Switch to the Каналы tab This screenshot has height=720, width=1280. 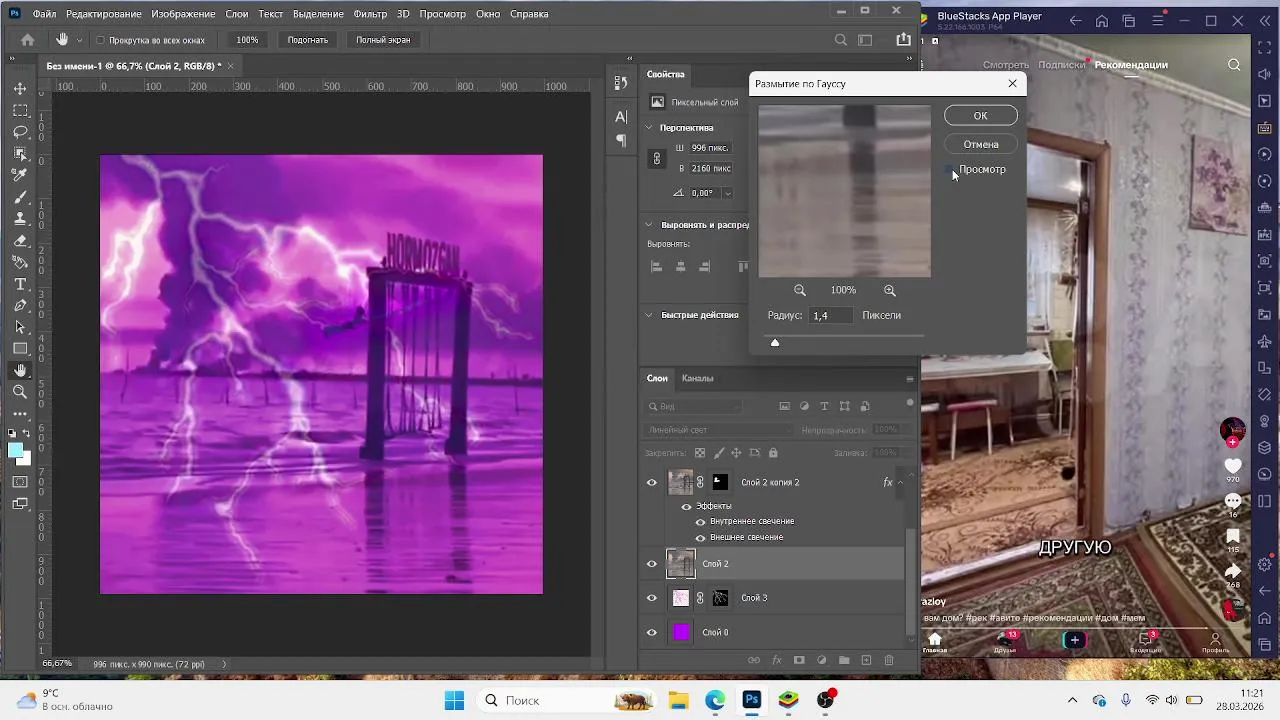[x=697, y=378]
